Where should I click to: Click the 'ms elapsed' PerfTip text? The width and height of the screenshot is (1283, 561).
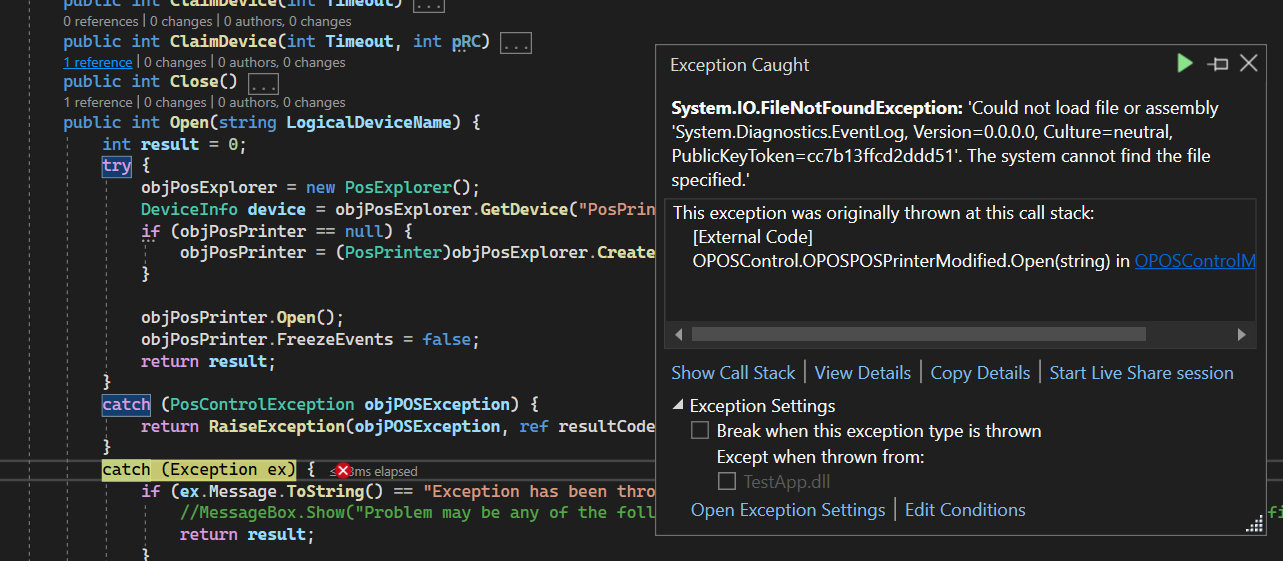pyautogui.click(x=374, y=471)
